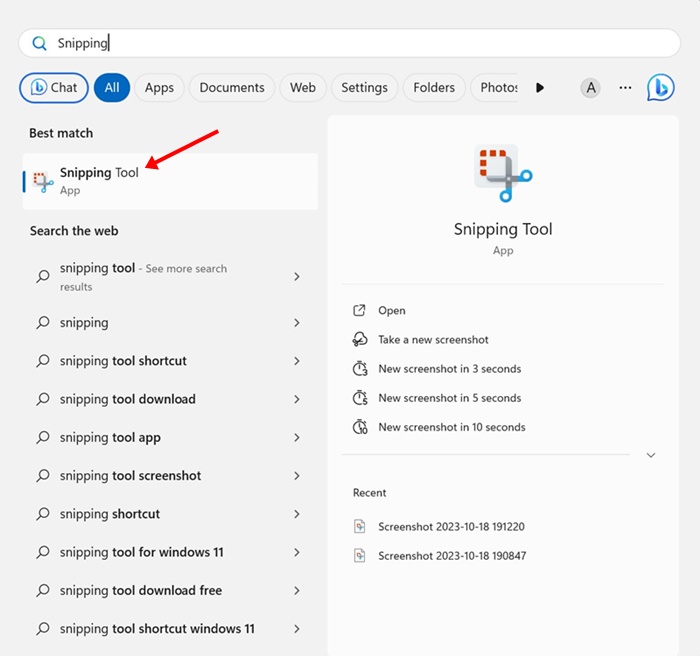This screenshot has width=700, height=656.
Task: Open recent Screenshot 2023-10-18 190847
Action: point(451,555)
